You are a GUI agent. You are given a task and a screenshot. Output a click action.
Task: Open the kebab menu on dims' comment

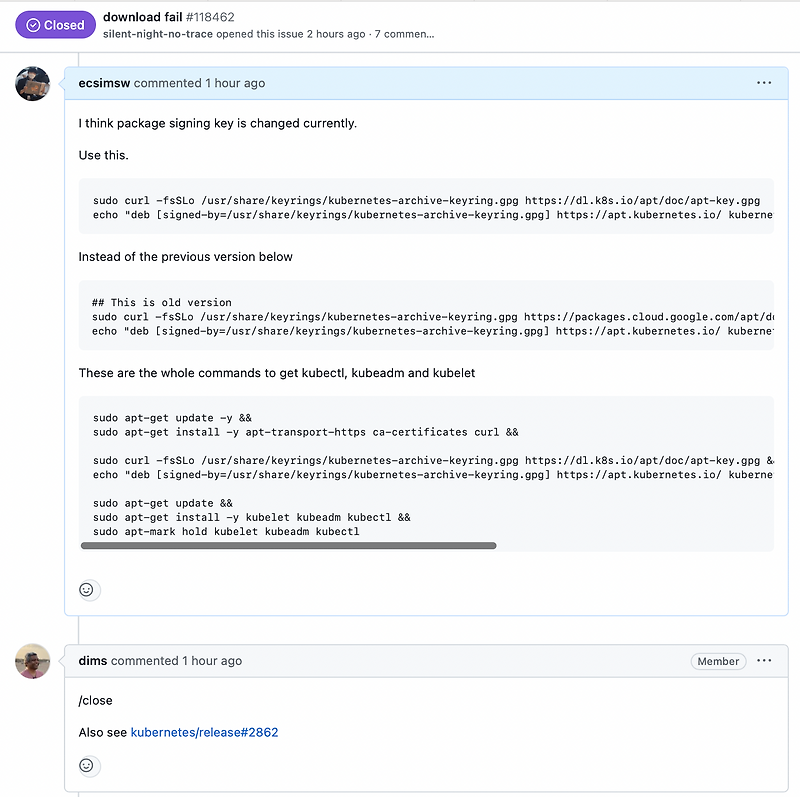(764, 661)
